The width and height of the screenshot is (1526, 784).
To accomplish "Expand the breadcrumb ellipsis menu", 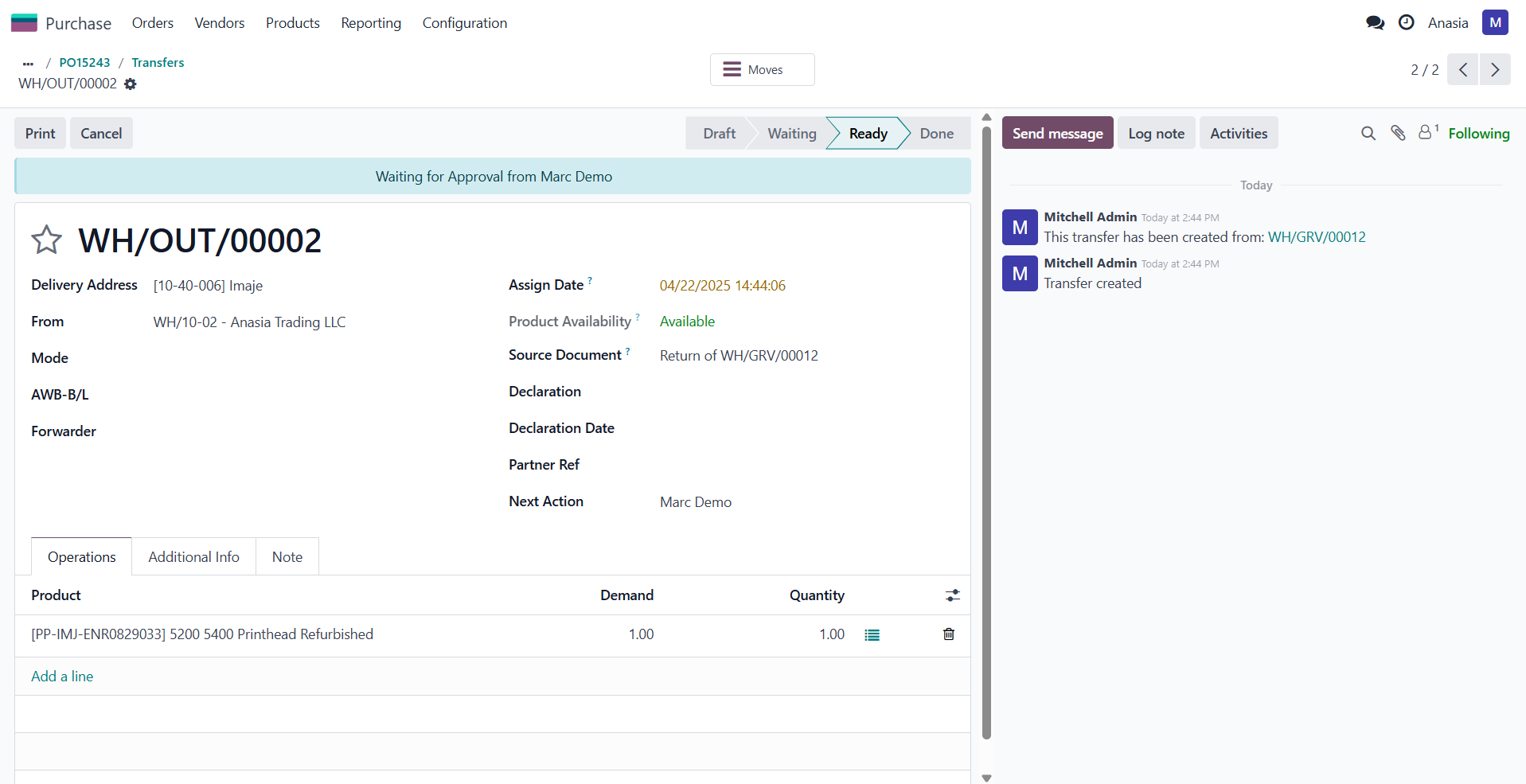I will click(29, 63).
